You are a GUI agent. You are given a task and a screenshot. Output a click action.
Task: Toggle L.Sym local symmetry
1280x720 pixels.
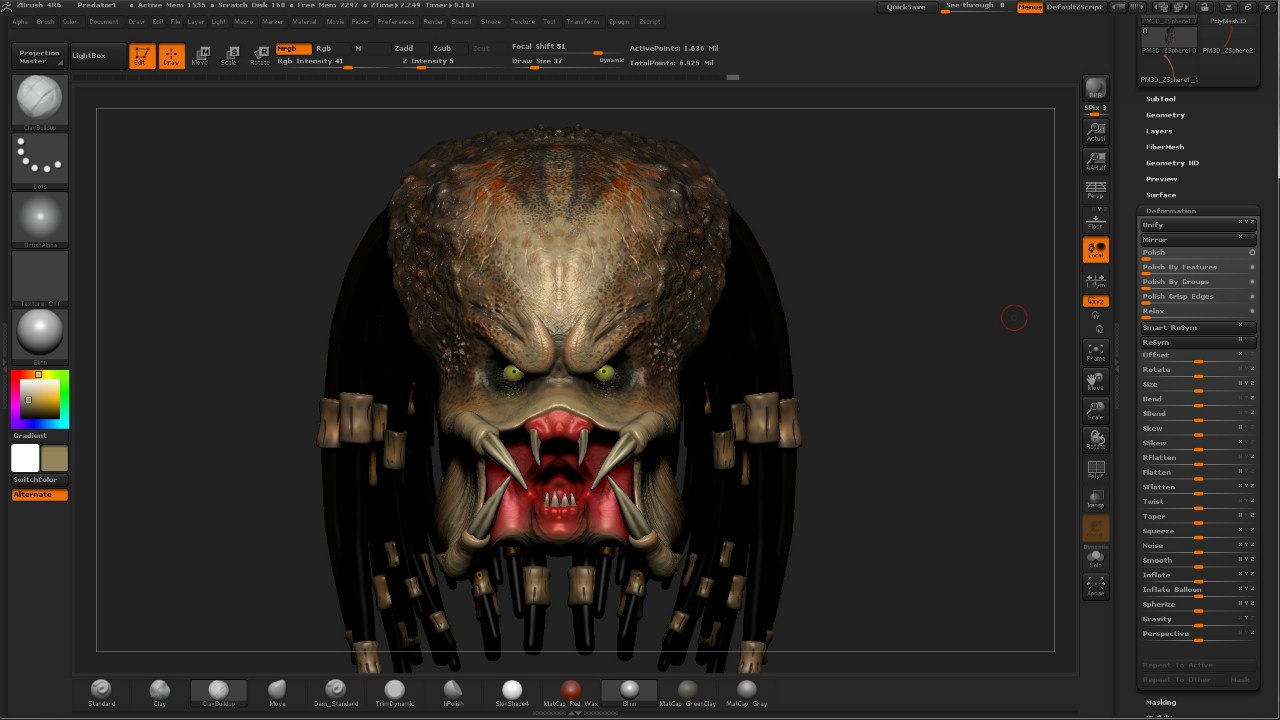tap(1096, 279)
